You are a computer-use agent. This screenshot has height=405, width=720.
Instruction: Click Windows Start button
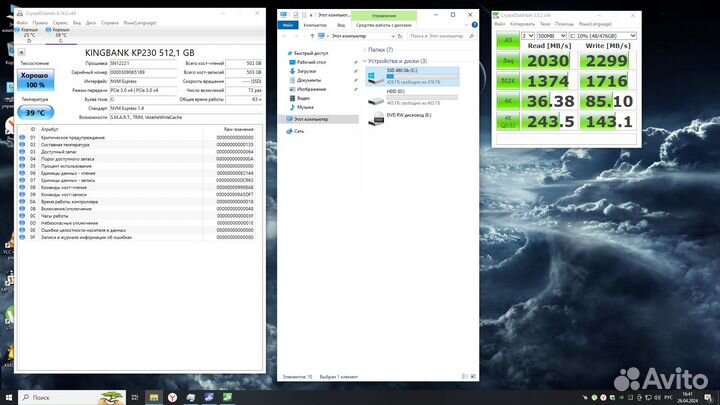click(8, 397)
